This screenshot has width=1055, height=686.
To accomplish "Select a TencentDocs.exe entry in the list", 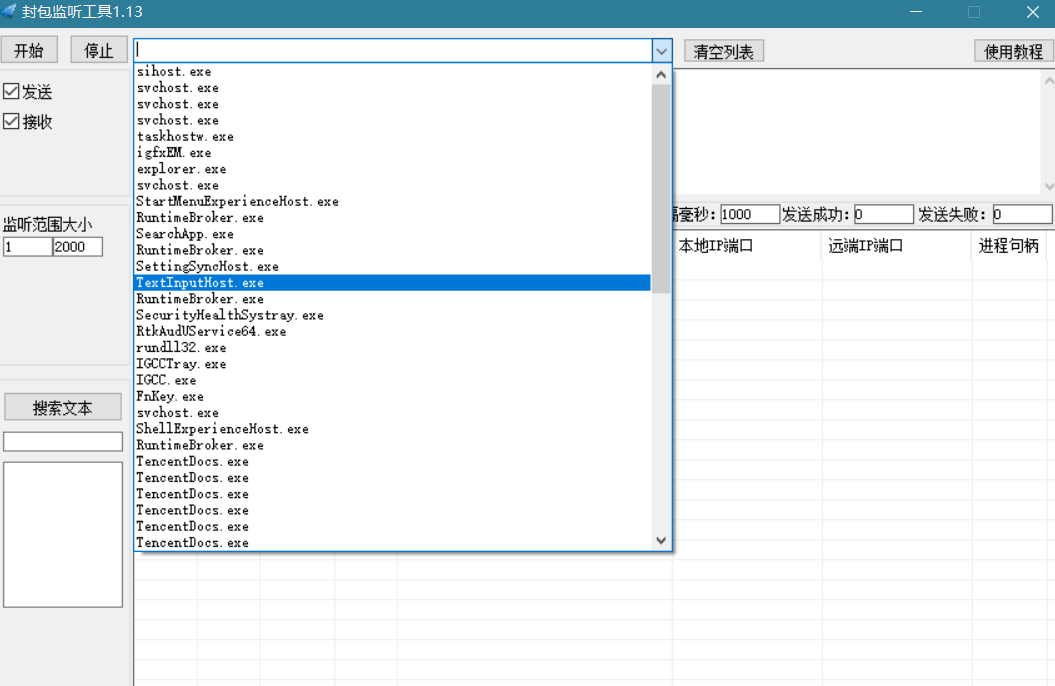I will pyautogui.click(x=187, y=461).
